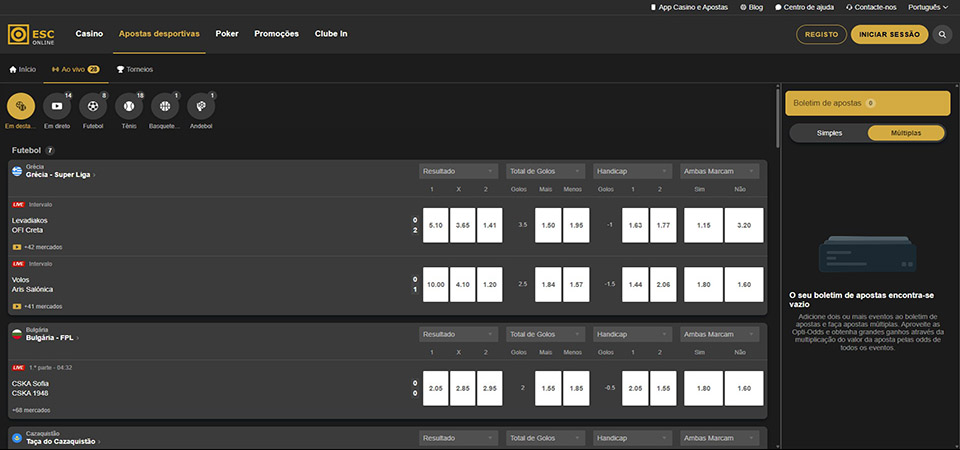Click the INICIAR SESSÃO button

(x=890, y=35)
